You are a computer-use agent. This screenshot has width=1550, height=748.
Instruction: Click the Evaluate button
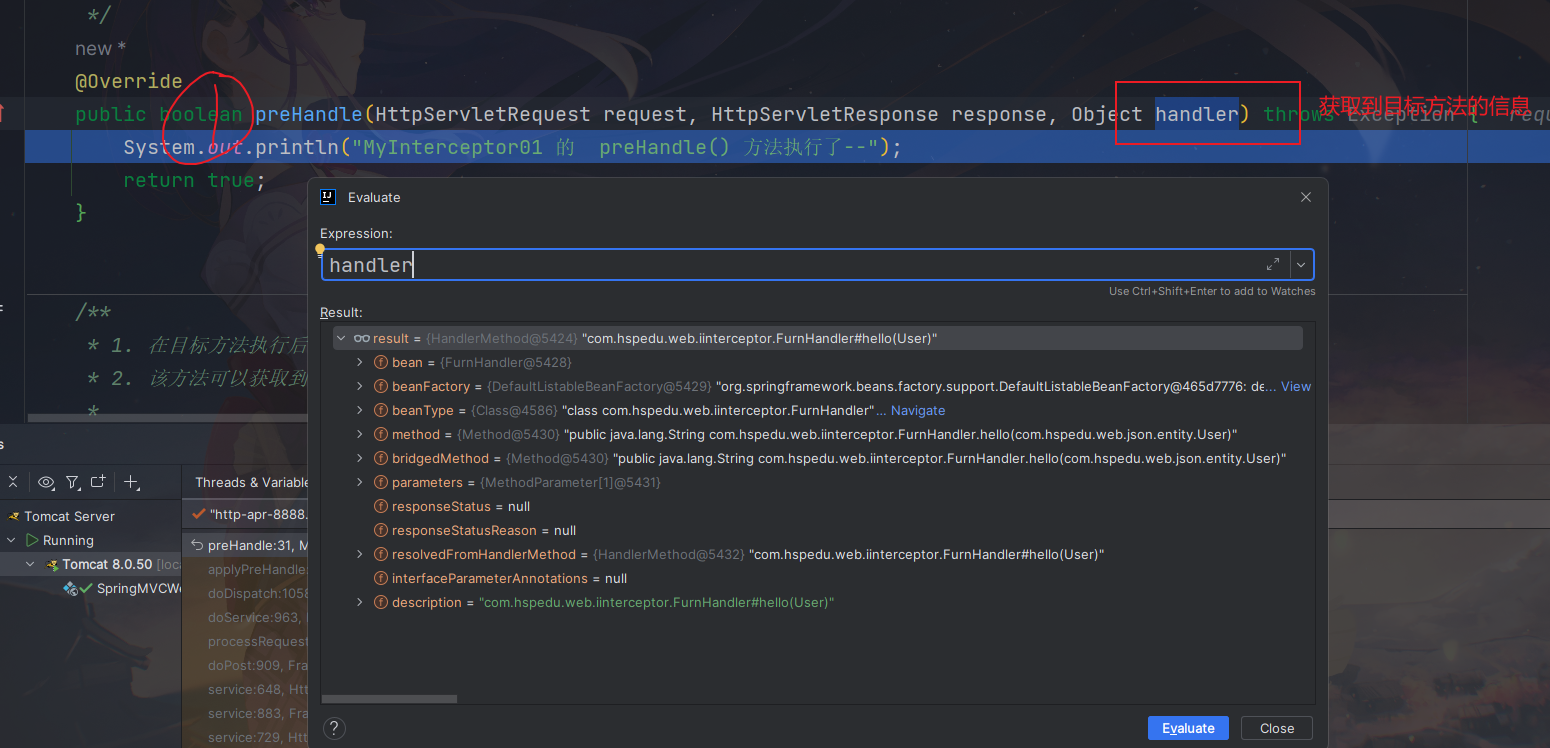coord(1188,728)
